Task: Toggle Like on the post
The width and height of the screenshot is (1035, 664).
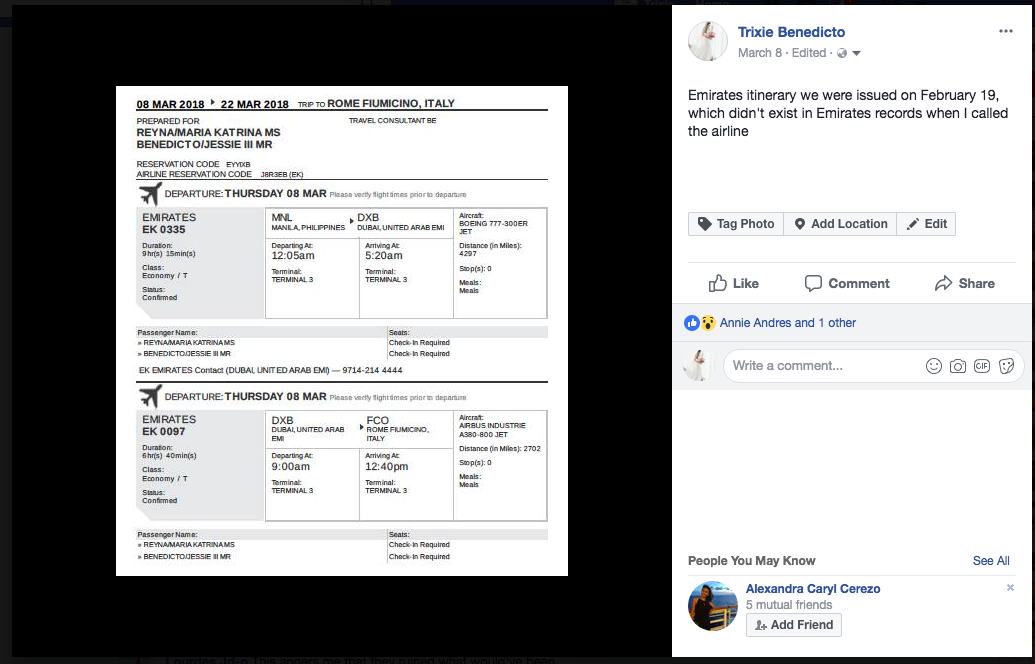Action: tap(733, 283)
